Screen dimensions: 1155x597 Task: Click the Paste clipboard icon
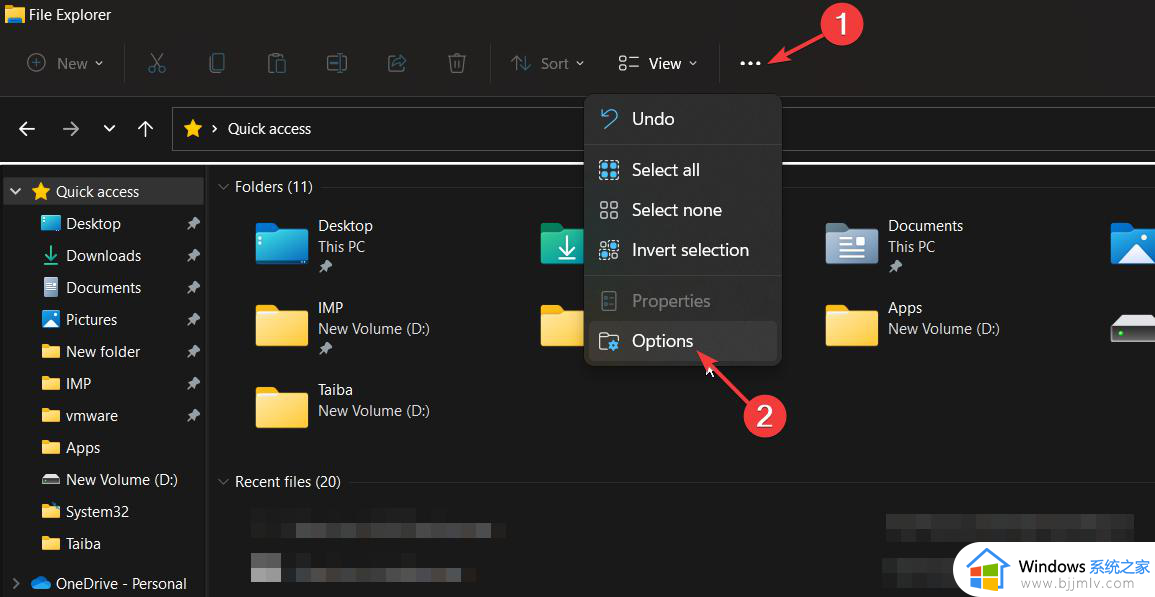click(x=277, y=63)
